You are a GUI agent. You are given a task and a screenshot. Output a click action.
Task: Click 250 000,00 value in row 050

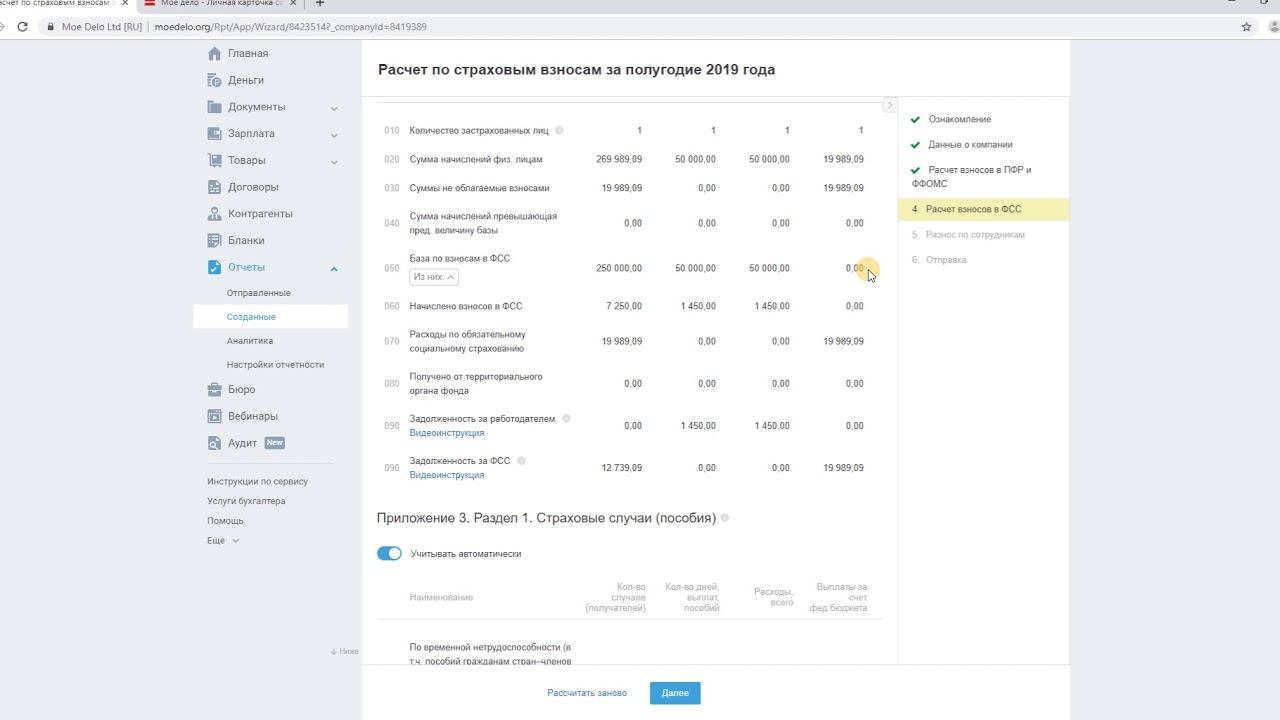click(x=619, y=268)
